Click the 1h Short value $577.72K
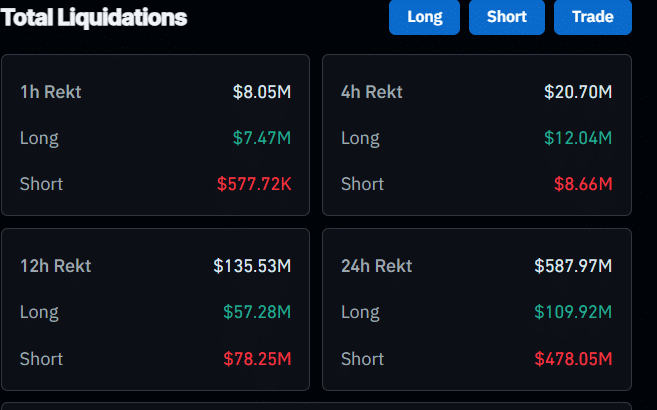Viewport: 657px width, 410px height. coord(254,184)
